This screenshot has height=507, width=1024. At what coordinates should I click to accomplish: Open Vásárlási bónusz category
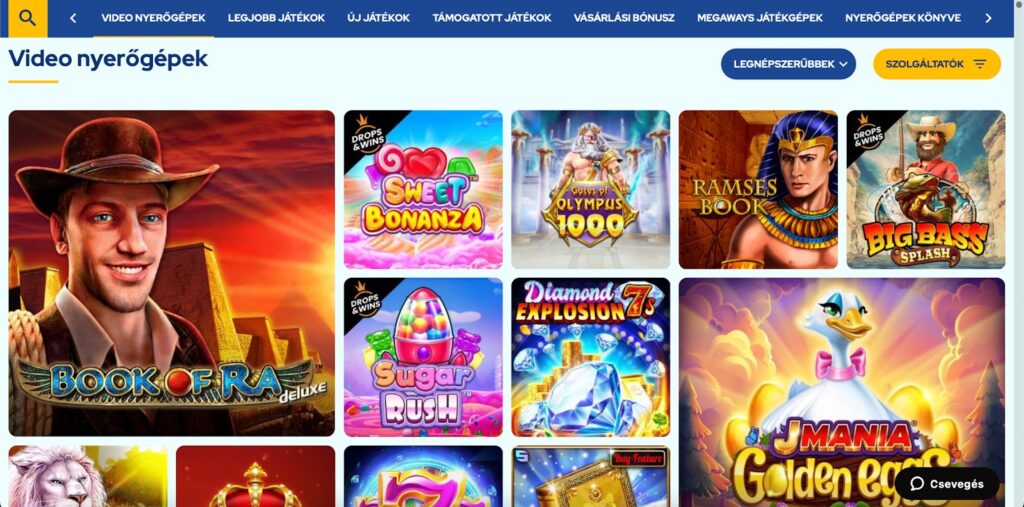coord(624,18)
